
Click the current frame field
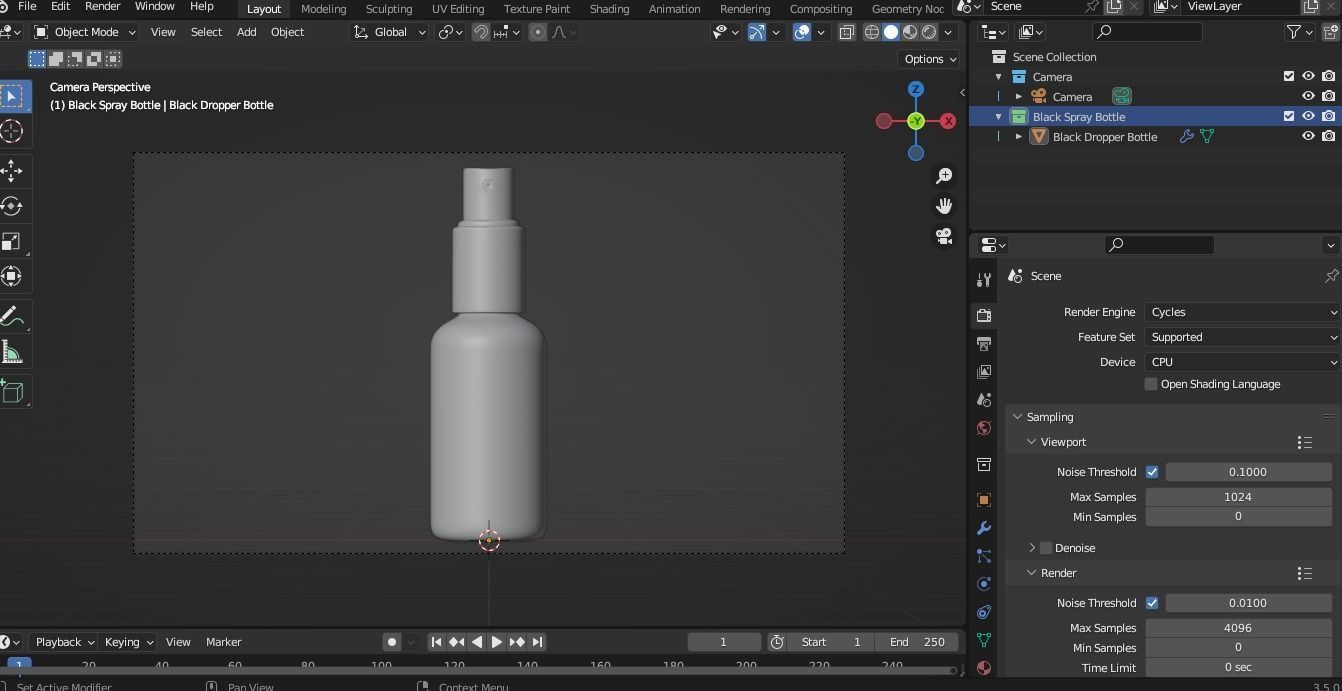click(724, 642)
